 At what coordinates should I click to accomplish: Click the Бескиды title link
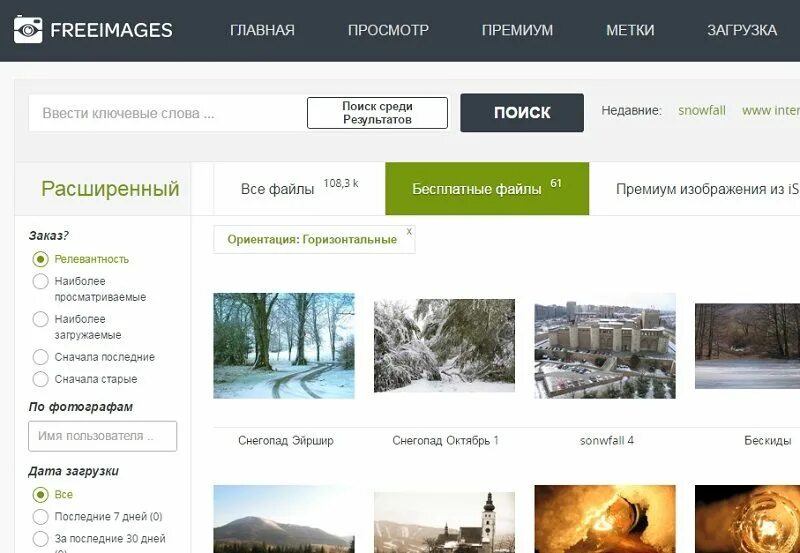(768, 440)
